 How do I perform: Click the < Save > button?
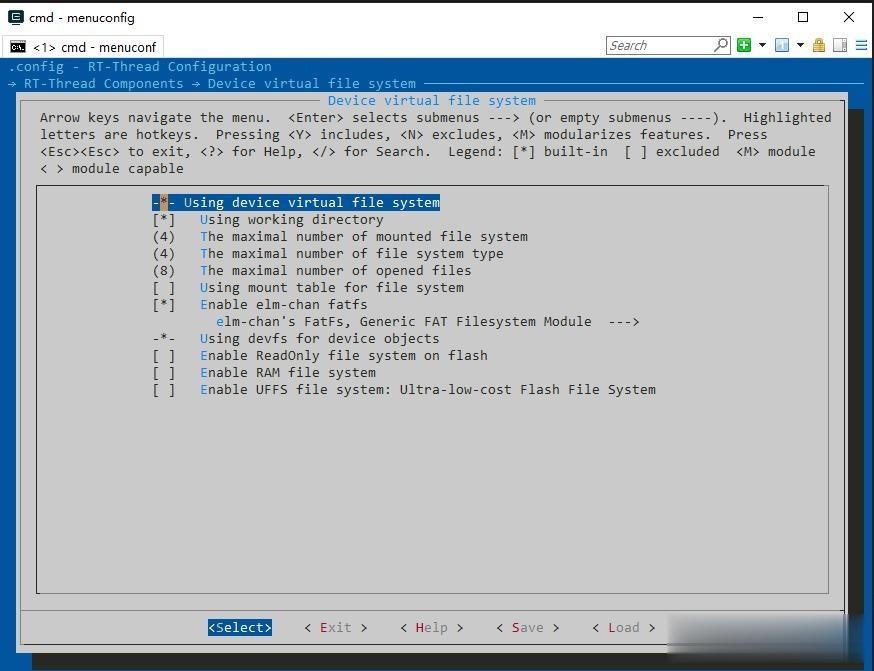528,628
